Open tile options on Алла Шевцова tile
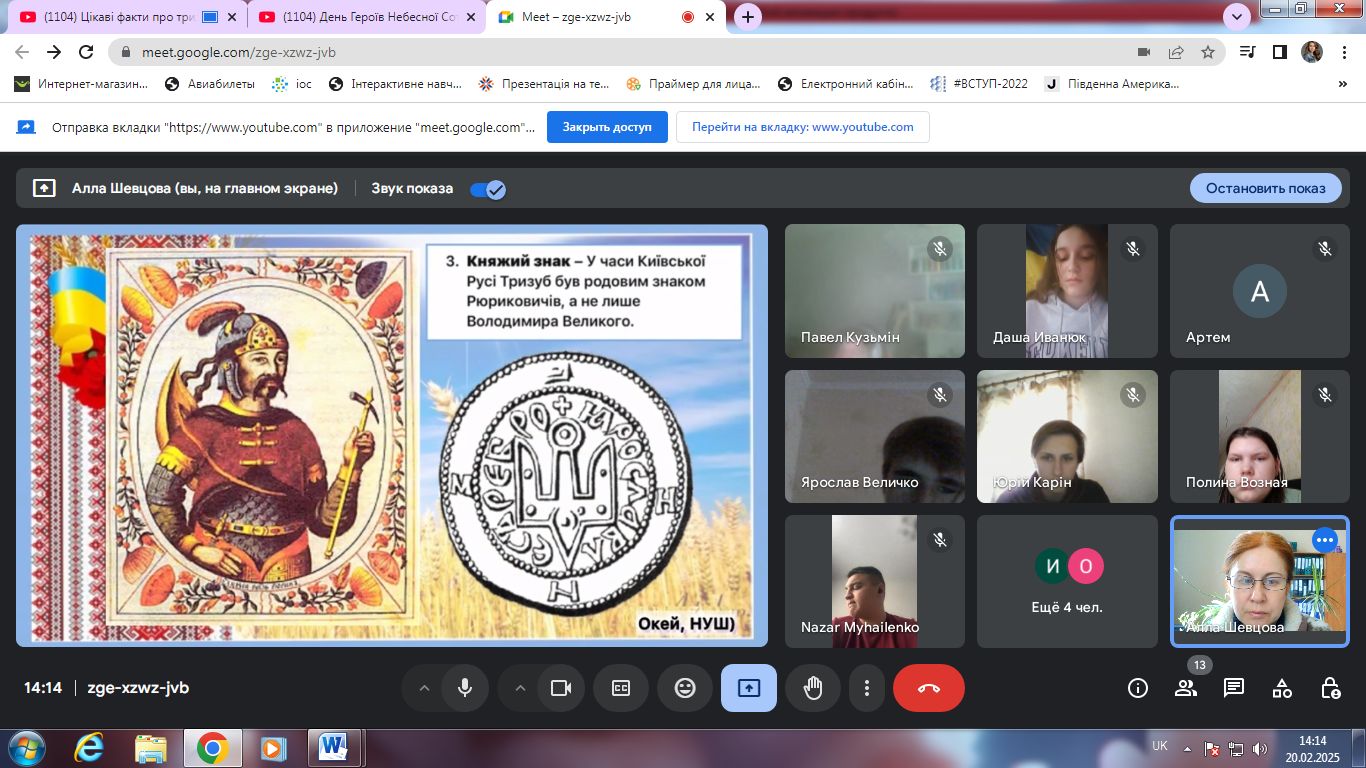1366x768 pixels. pyautogui.click(x=1325, y=540)
